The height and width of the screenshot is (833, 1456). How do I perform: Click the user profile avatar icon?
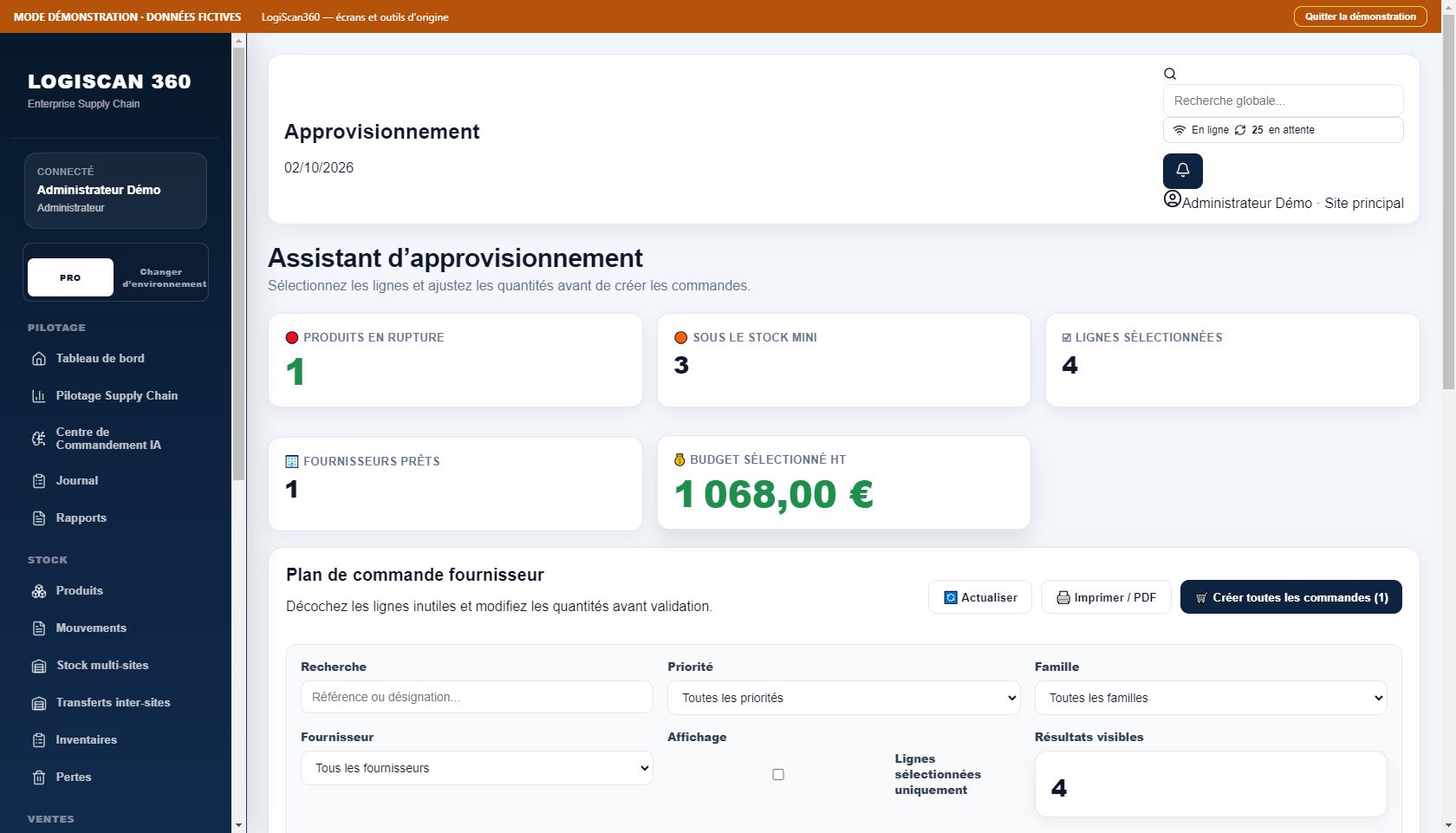(x=1172, y=199)
